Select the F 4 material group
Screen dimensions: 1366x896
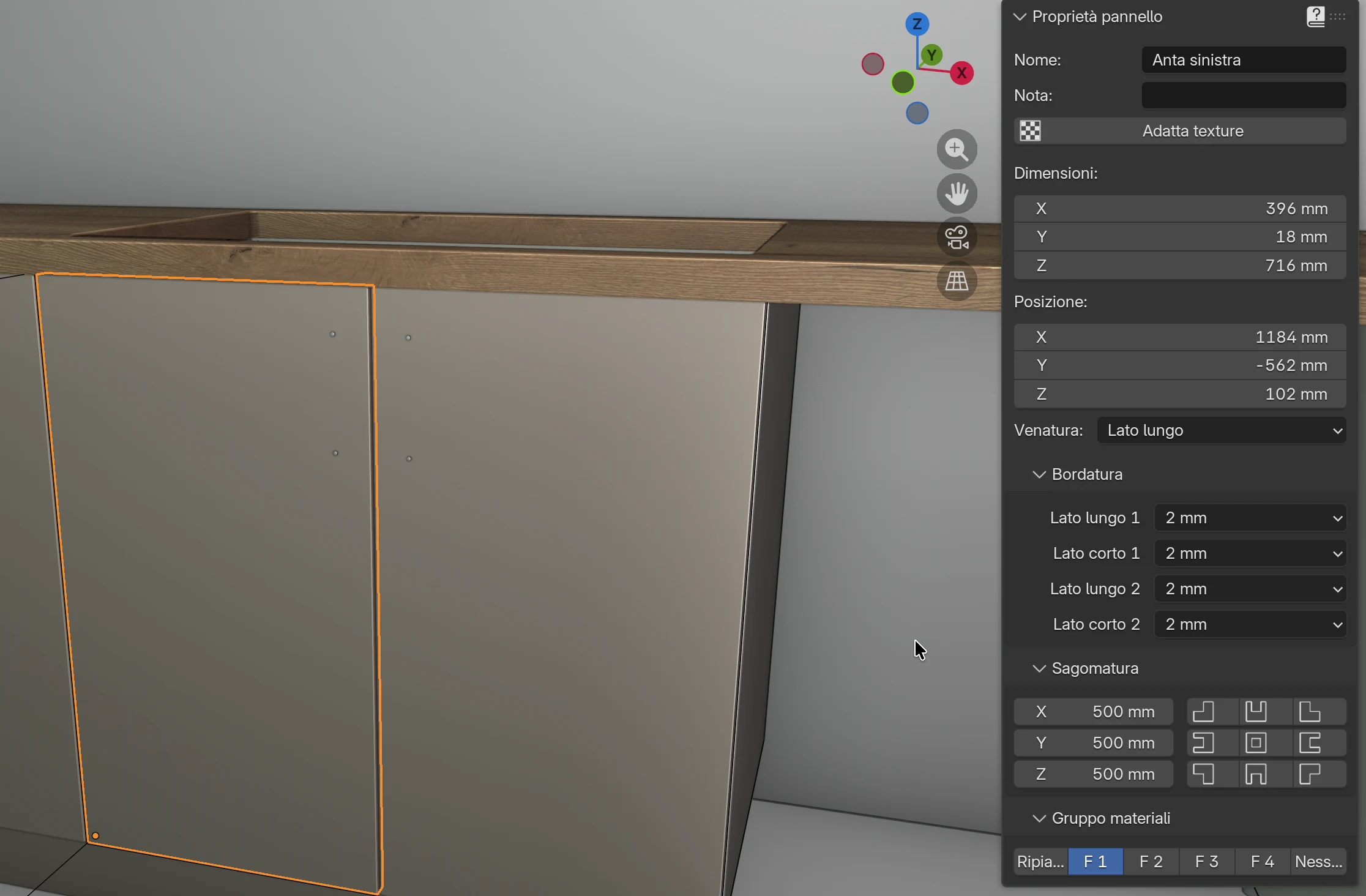point(1263,861)
